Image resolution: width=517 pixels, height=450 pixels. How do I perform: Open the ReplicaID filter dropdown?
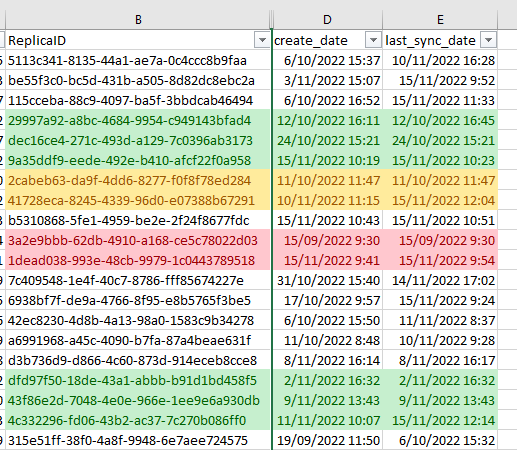(x=262, y=40)
